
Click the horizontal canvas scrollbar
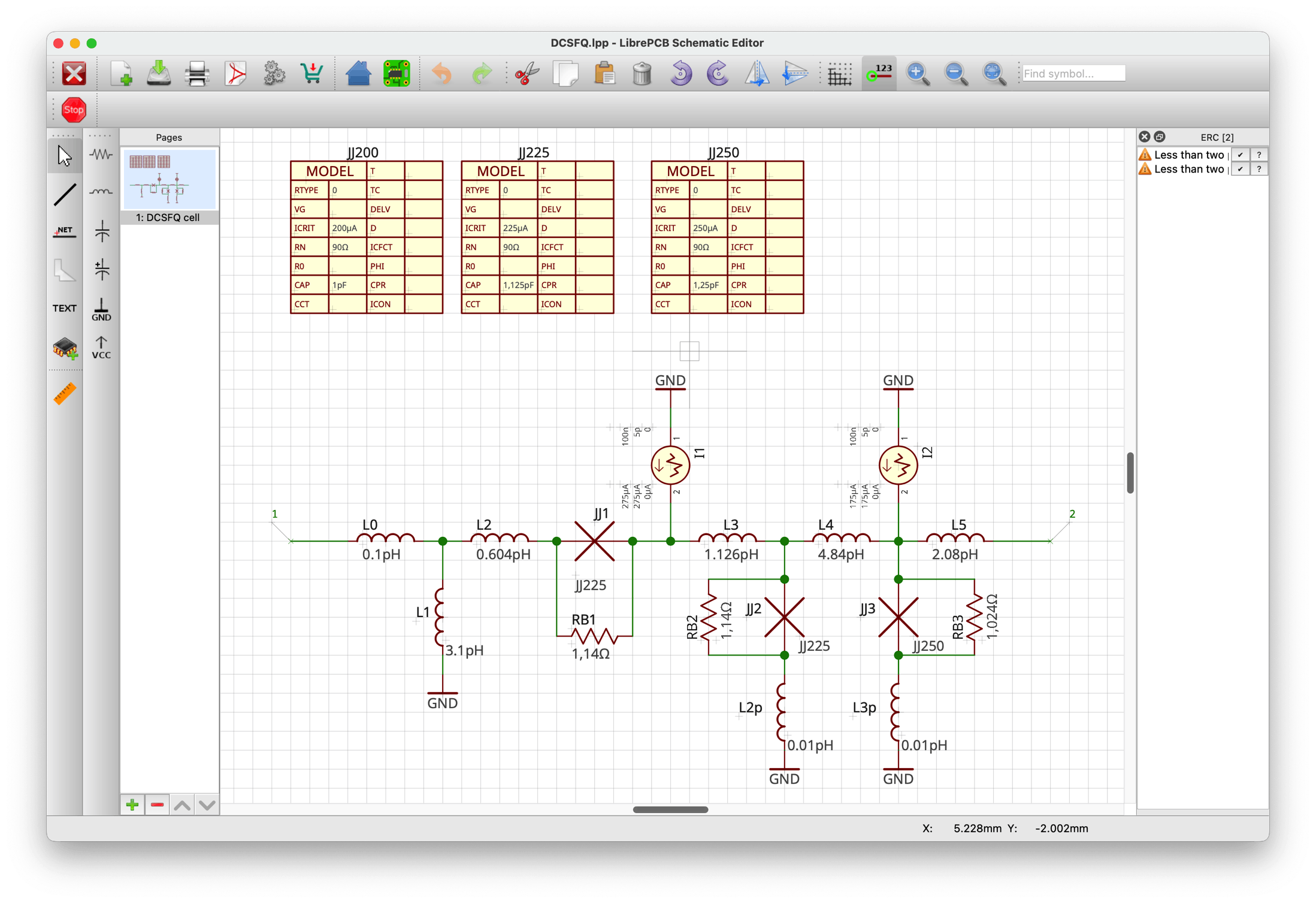coord(670,810)
